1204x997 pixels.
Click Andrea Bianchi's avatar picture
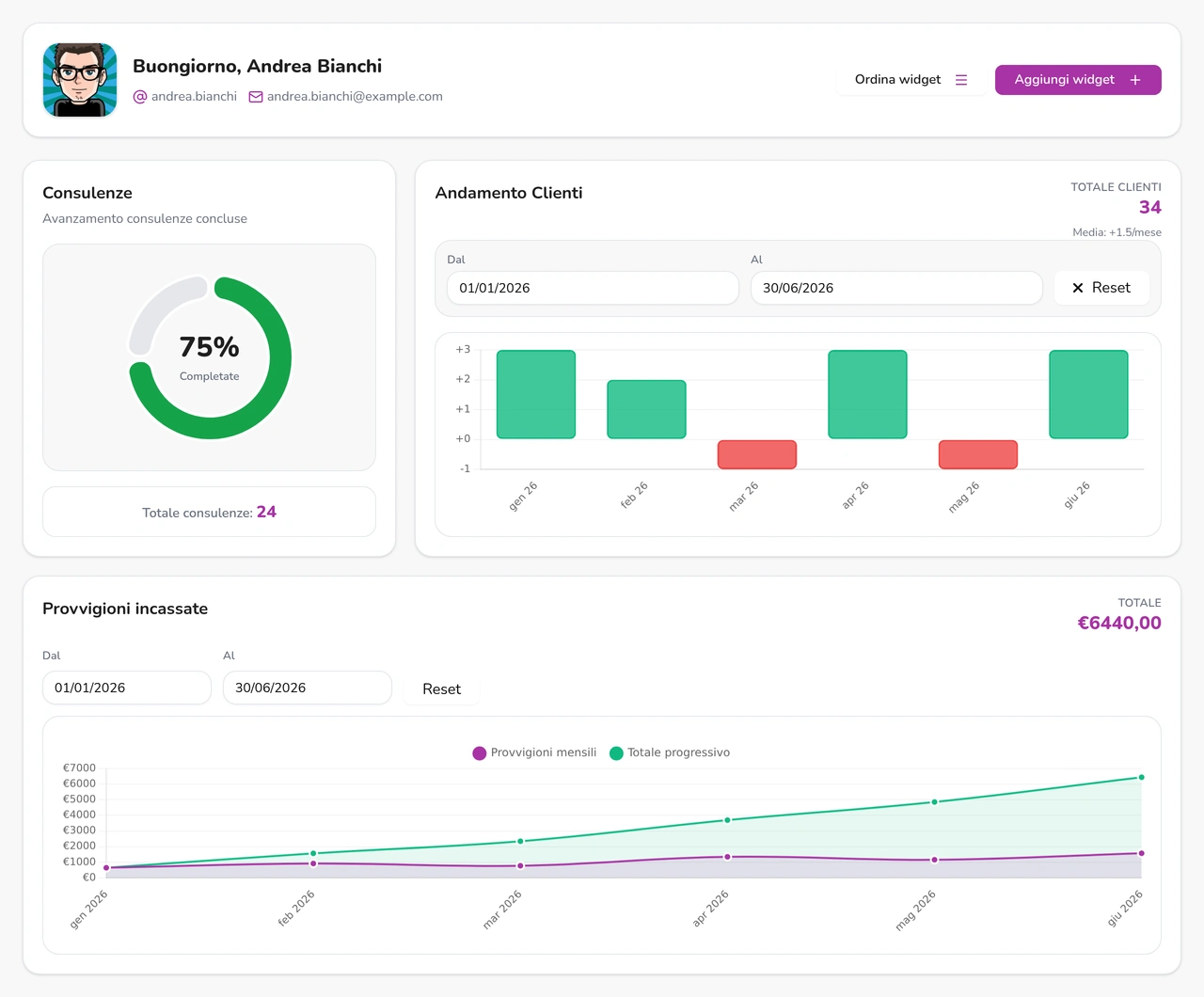(x=80, y=80)
